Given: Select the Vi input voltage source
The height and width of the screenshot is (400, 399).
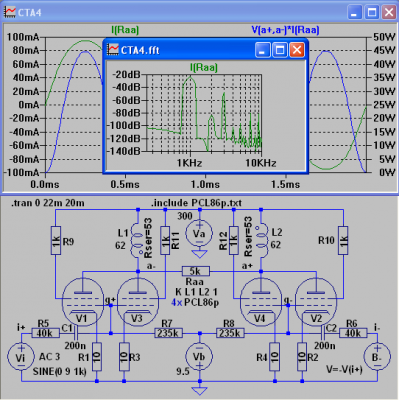Looking at the screenshot, I should click(x=21, y=357).
